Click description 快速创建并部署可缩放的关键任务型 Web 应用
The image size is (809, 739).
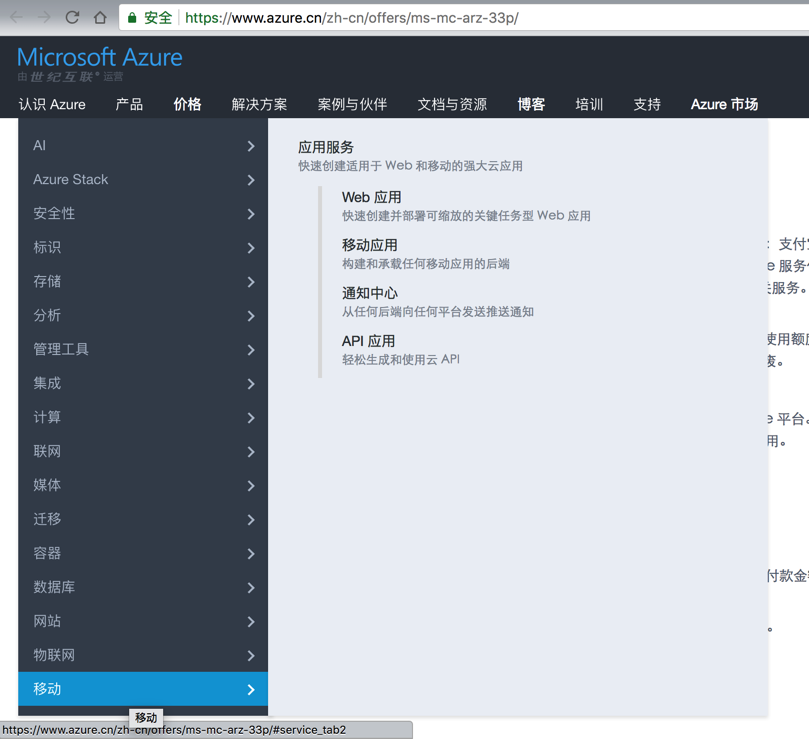click(x=466, y=216)
